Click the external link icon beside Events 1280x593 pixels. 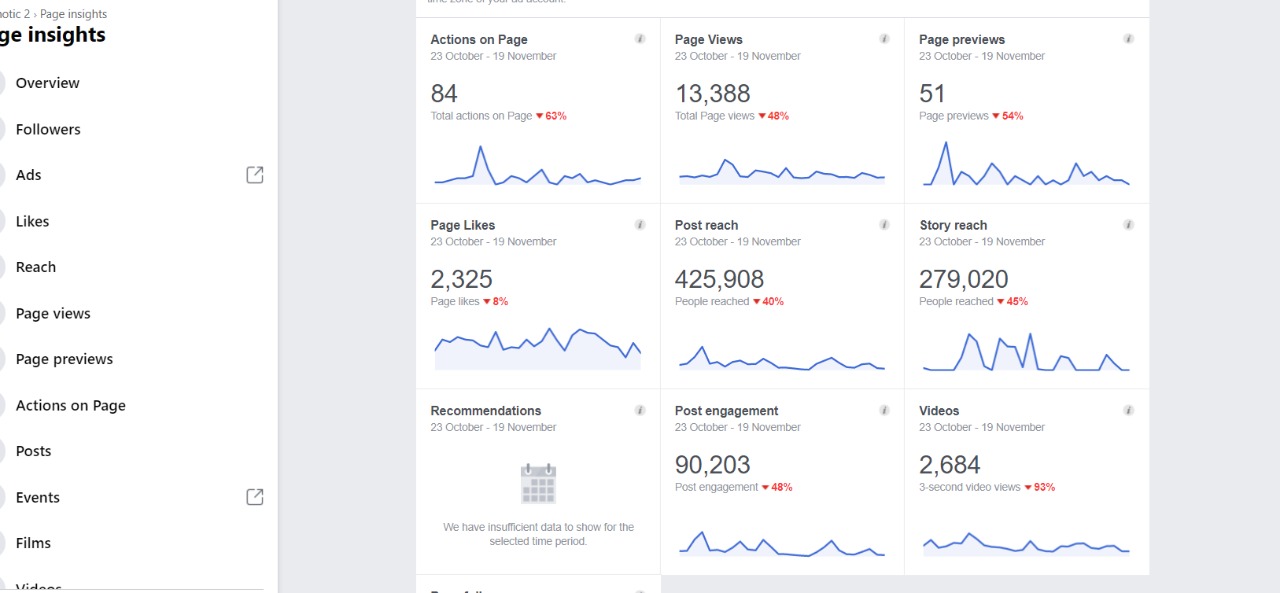pyautogui.click(x=255, y=497)
